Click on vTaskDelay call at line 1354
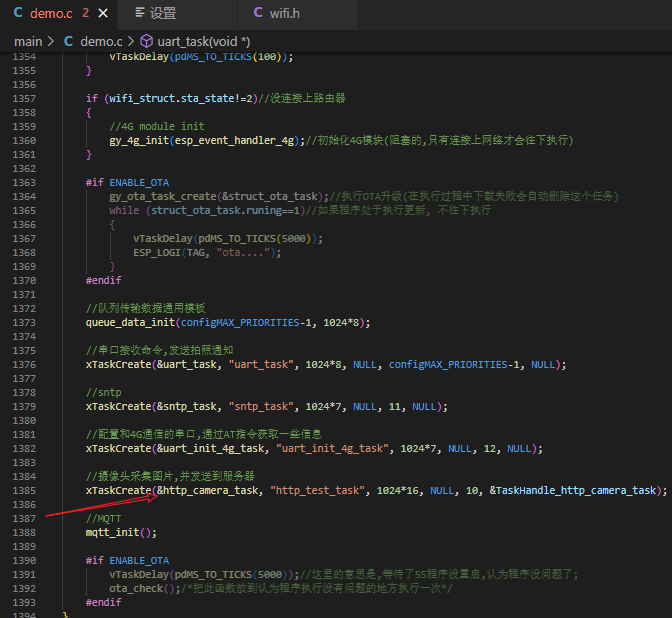 coord(201,57)
